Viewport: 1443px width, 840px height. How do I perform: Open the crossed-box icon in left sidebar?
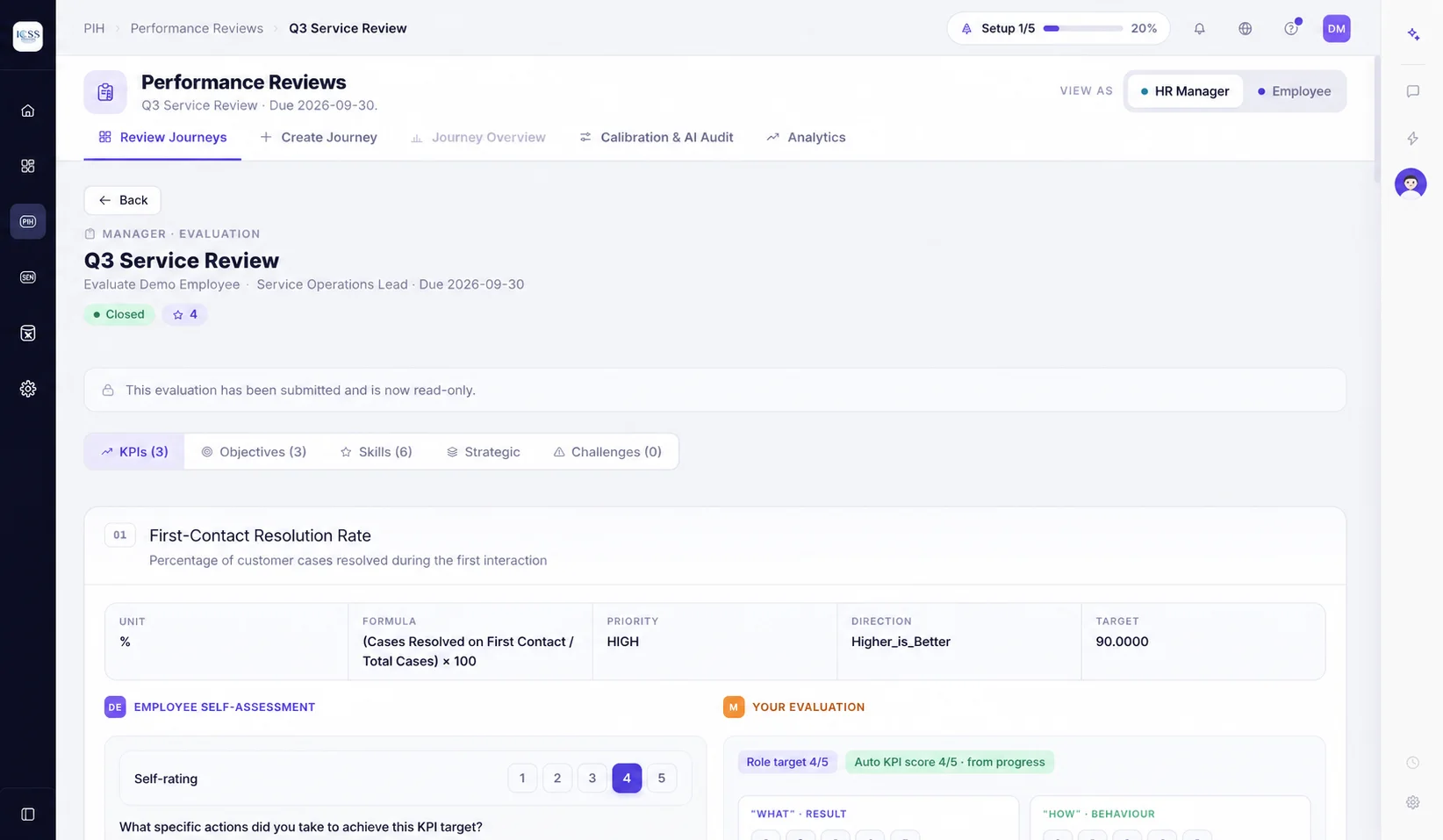tap(28, 333)
